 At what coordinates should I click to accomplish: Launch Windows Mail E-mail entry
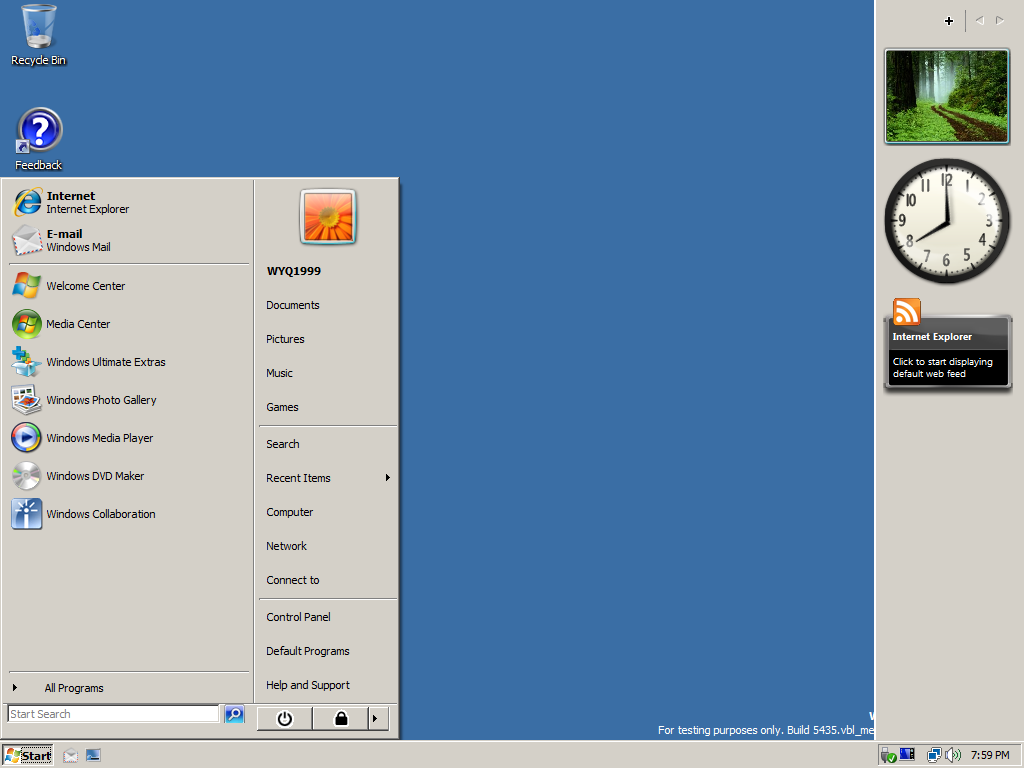pyautogui.click(x=129, y=240)
